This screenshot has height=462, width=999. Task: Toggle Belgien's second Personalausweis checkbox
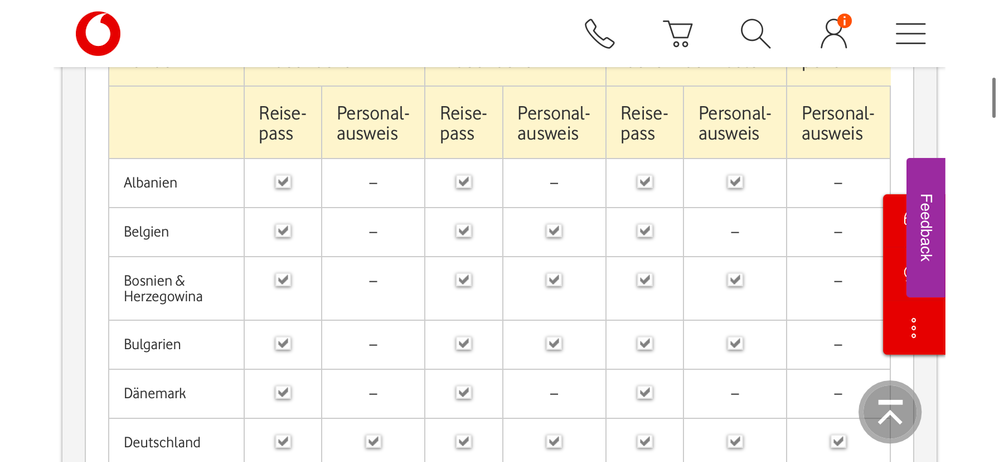click(x=554, y=231)
